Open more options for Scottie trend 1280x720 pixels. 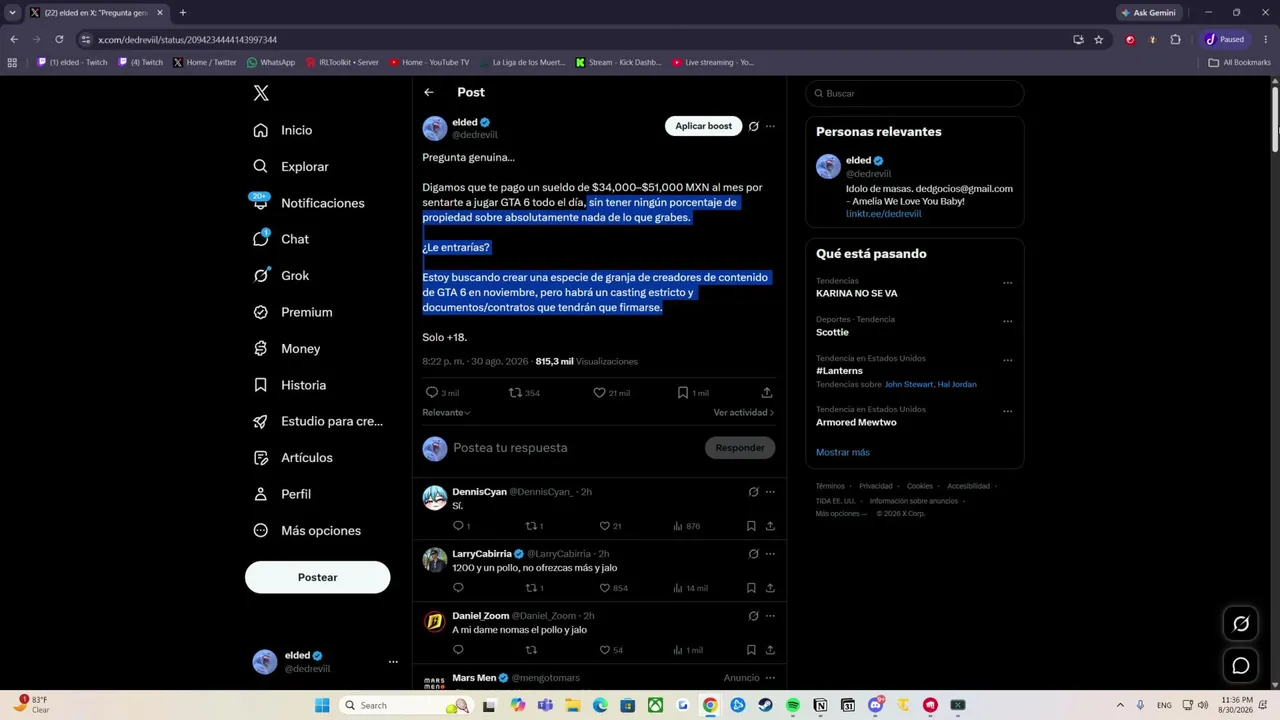[1007, 321]
